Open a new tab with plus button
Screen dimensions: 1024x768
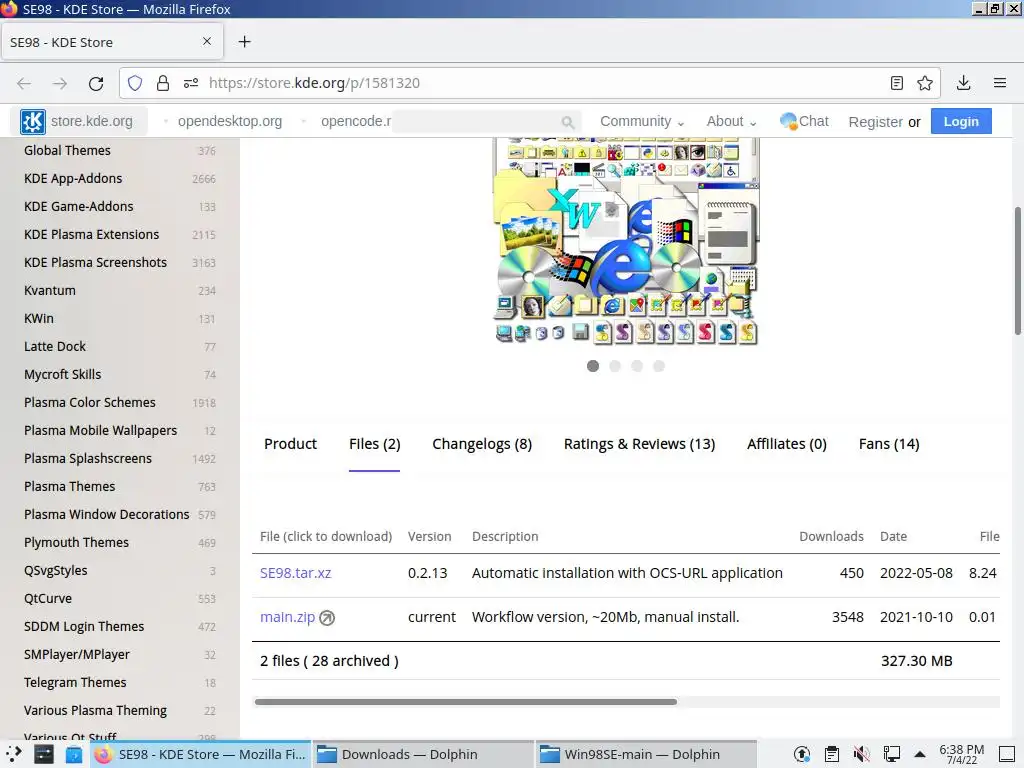coord(244,42)
